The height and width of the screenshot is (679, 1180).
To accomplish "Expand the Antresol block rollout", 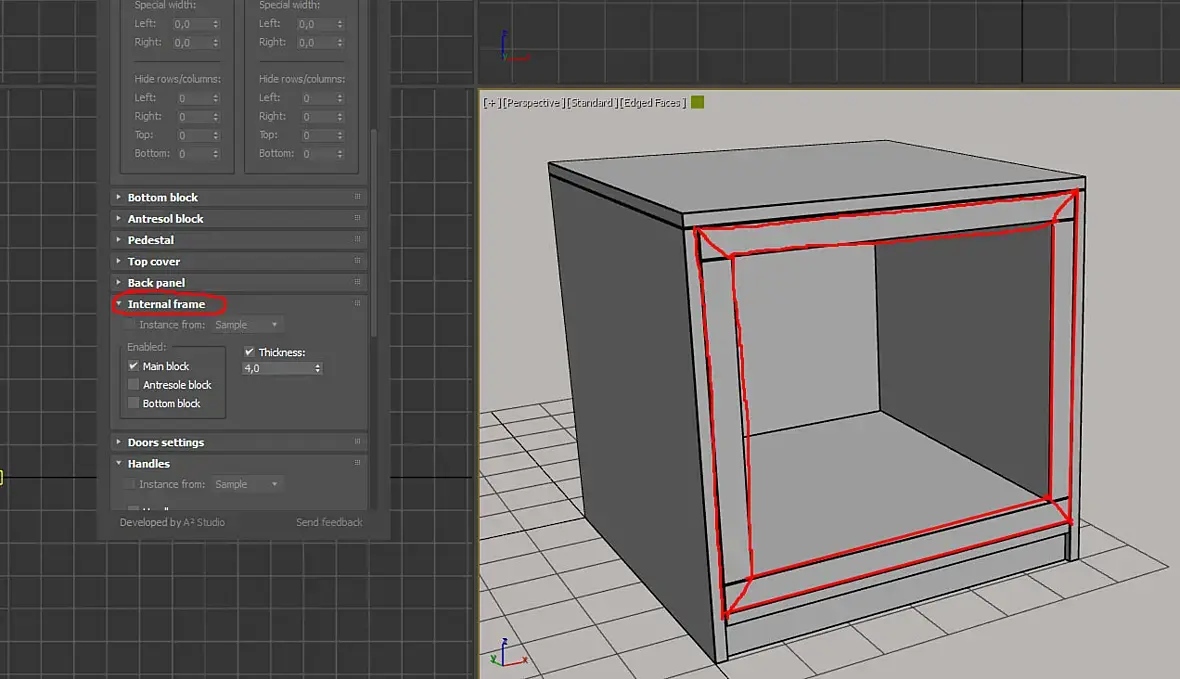I will click(x=165, y=219).
